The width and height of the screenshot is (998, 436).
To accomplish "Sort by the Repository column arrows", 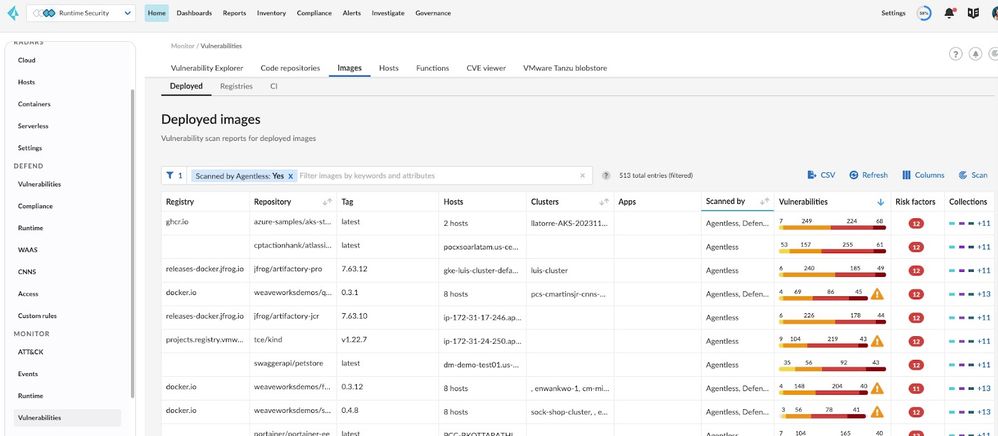I will click(325, 202).
